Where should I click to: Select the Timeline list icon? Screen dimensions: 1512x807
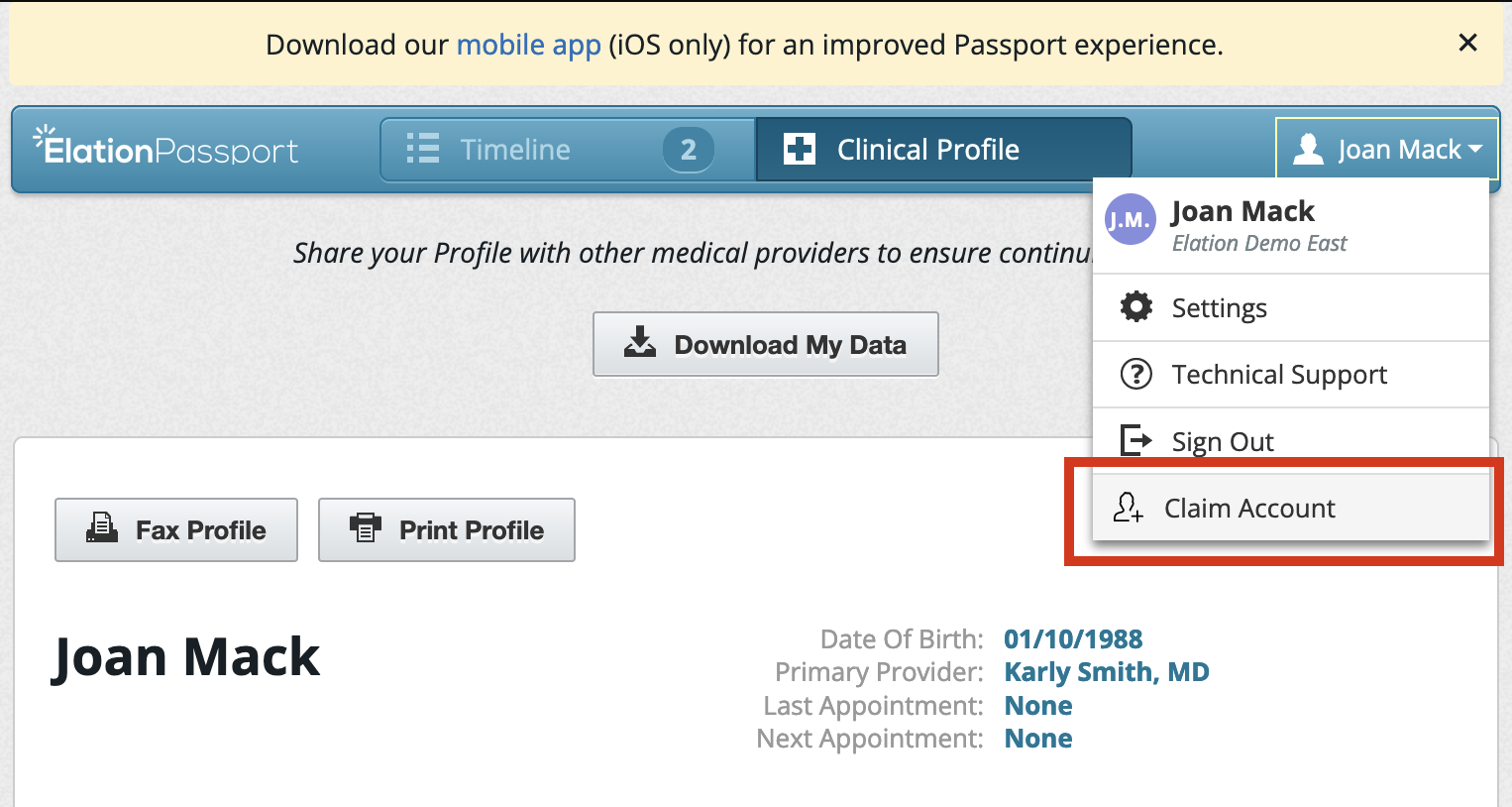(422, 149)
